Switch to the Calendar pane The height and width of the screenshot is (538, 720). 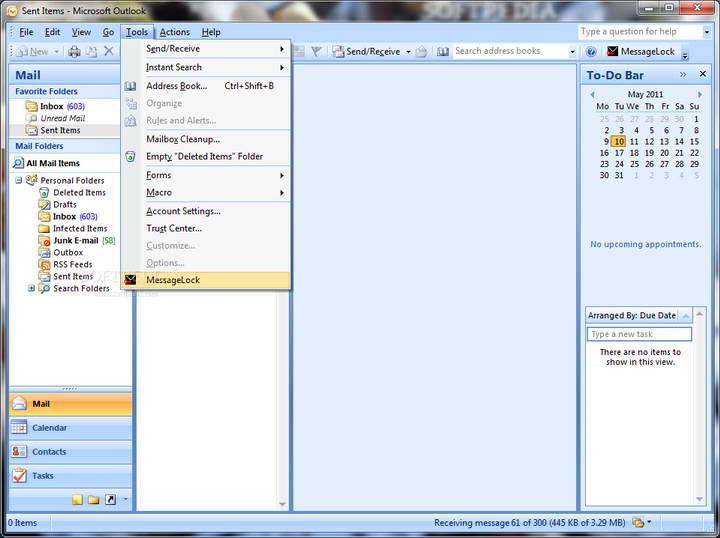71,428
